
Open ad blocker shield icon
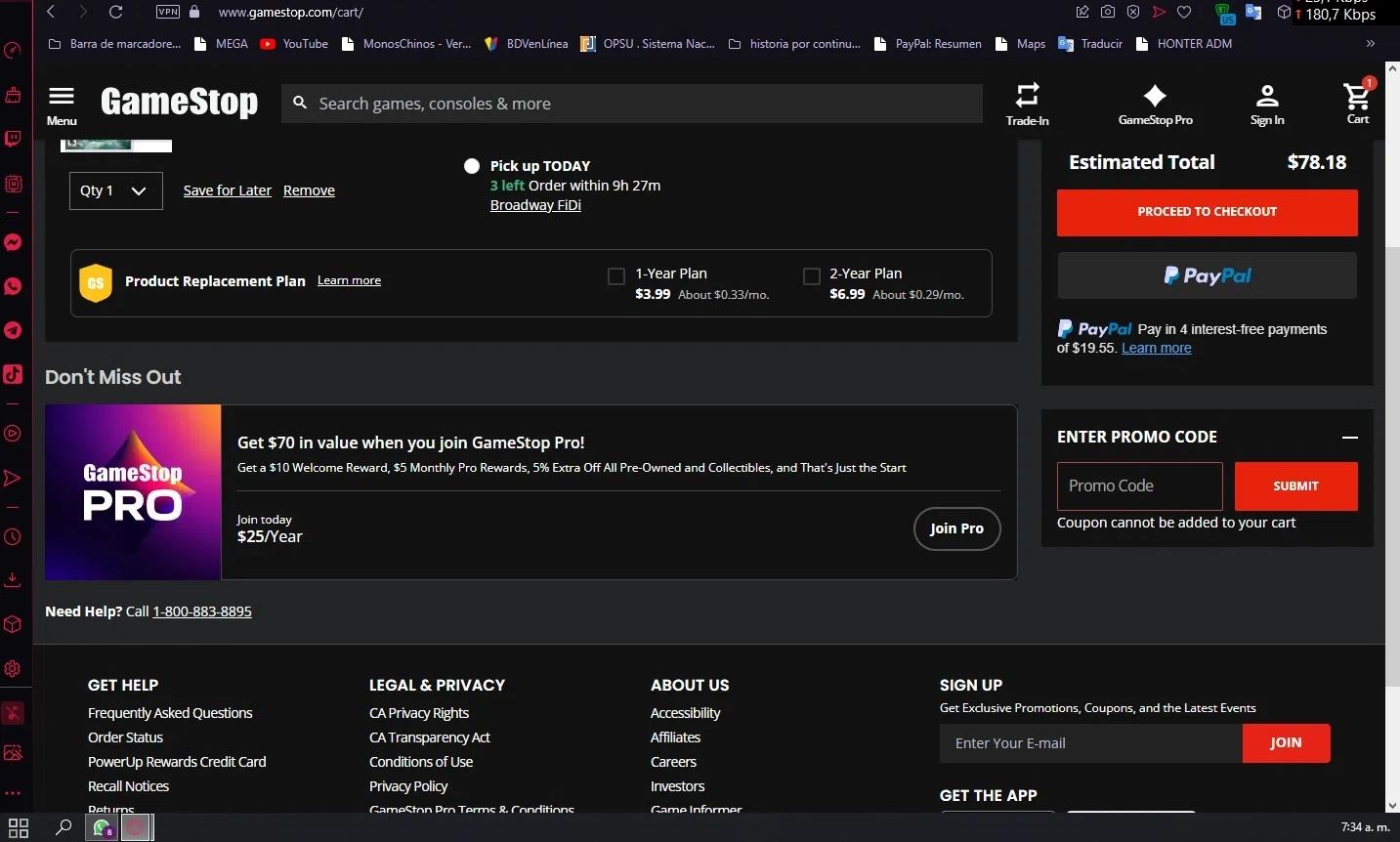click(1133, 12)
